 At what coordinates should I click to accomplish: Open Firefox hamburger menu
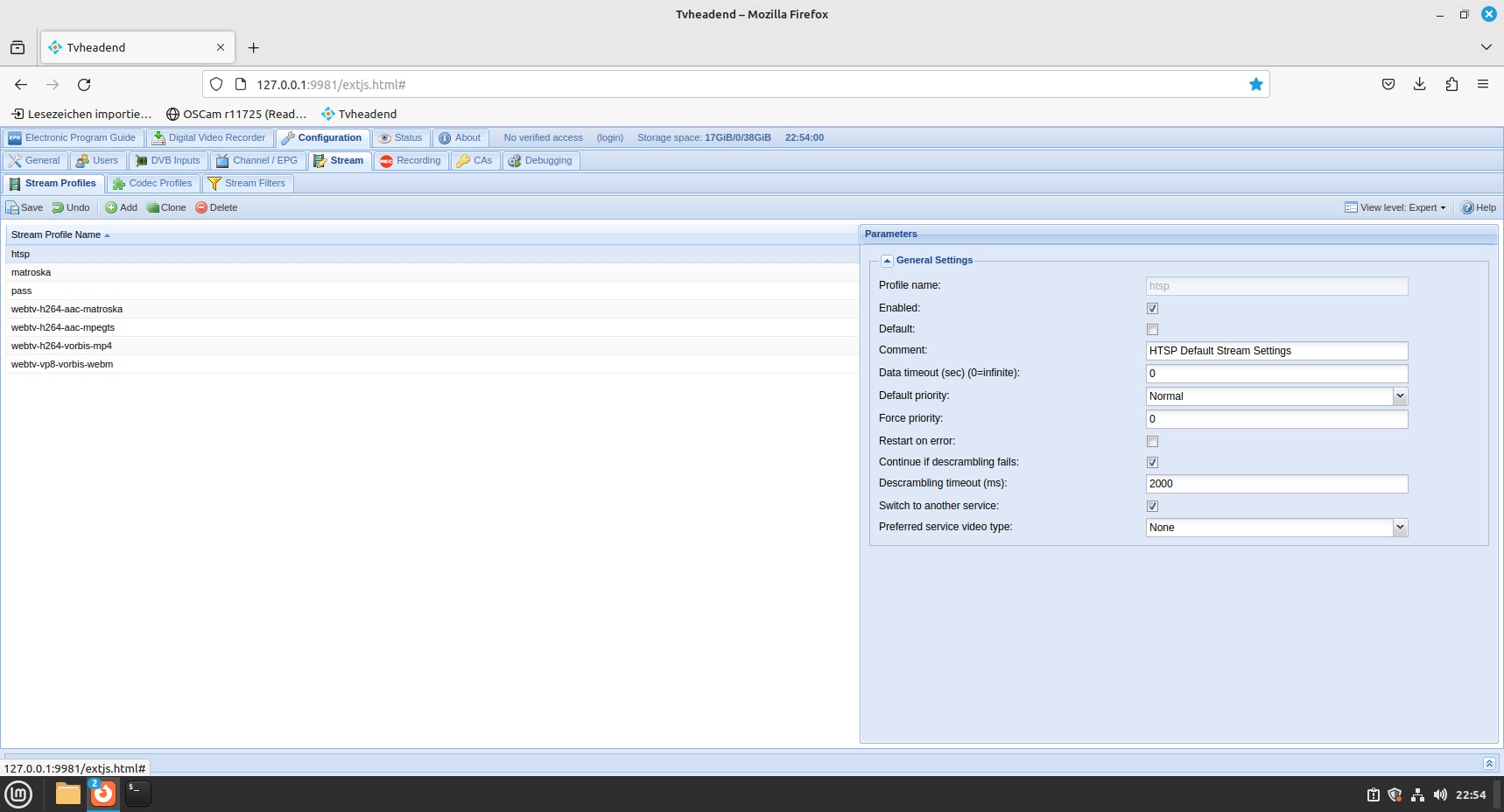coord(1483,85)
